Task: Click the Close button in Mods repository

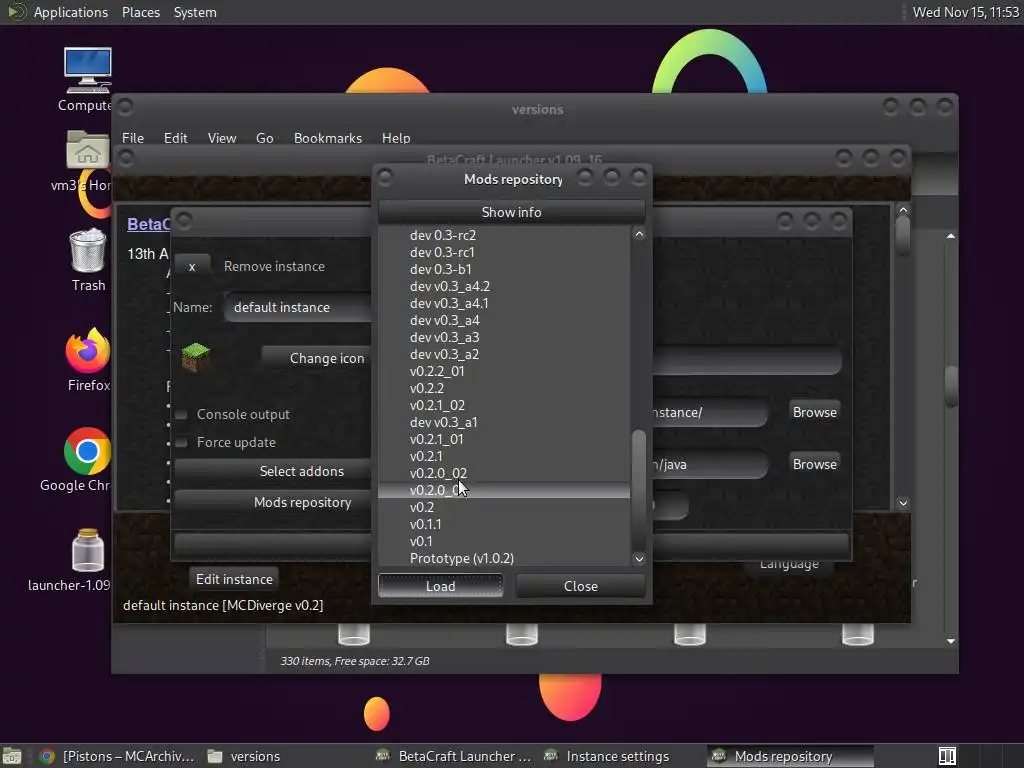Action: (581, 586)
